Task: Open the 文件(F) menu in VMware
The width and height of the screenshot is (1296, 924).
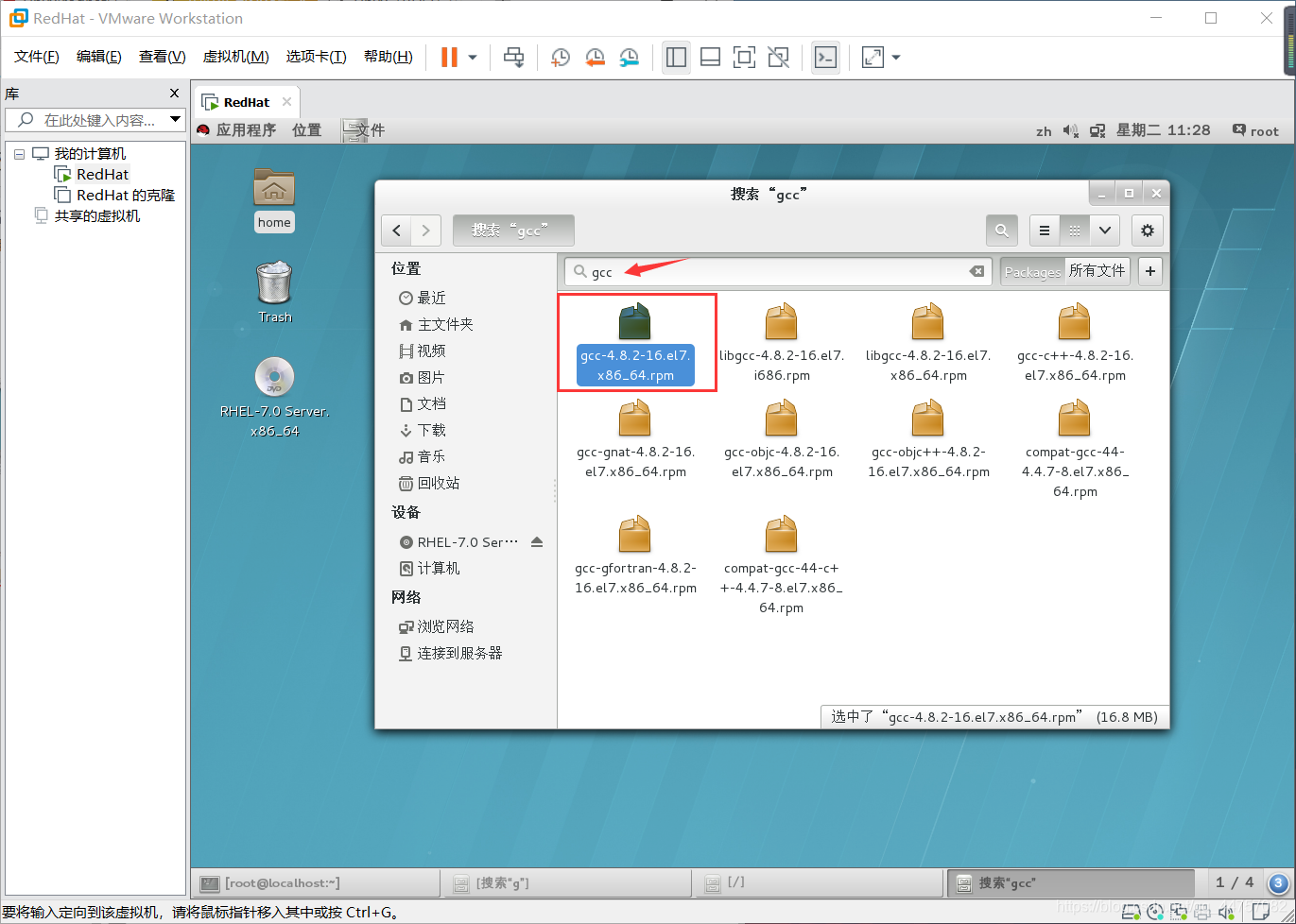Action: pos(37,57)
